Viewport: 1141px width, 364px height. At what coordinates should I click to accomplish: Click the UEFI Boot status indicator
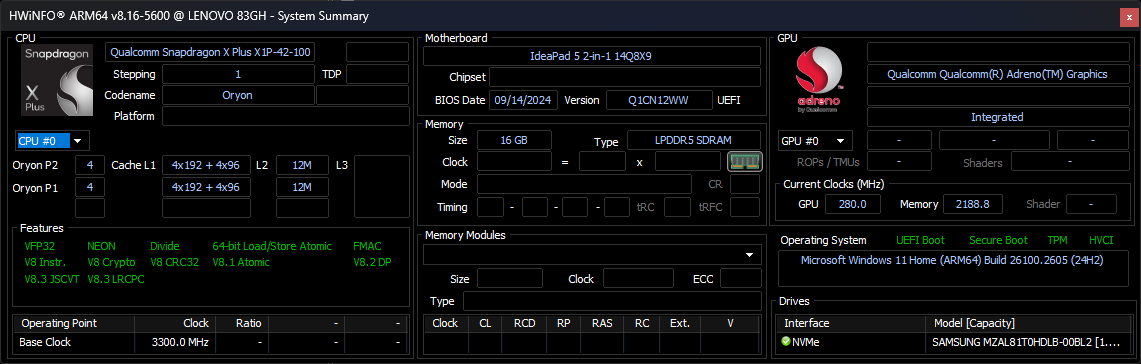(921, 240)
